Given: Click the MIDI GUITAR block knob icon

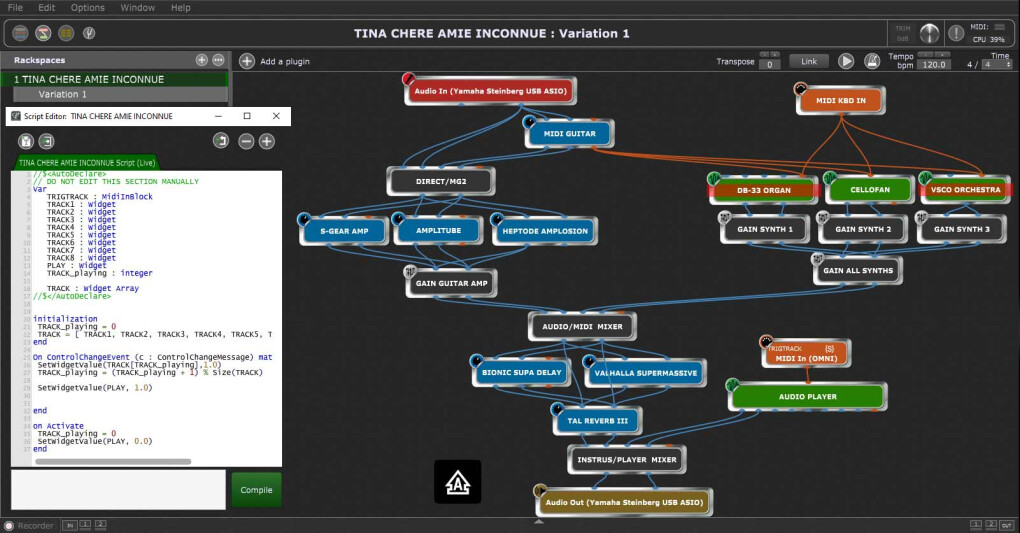Looking at the screenshot, I should pos(529,122).
